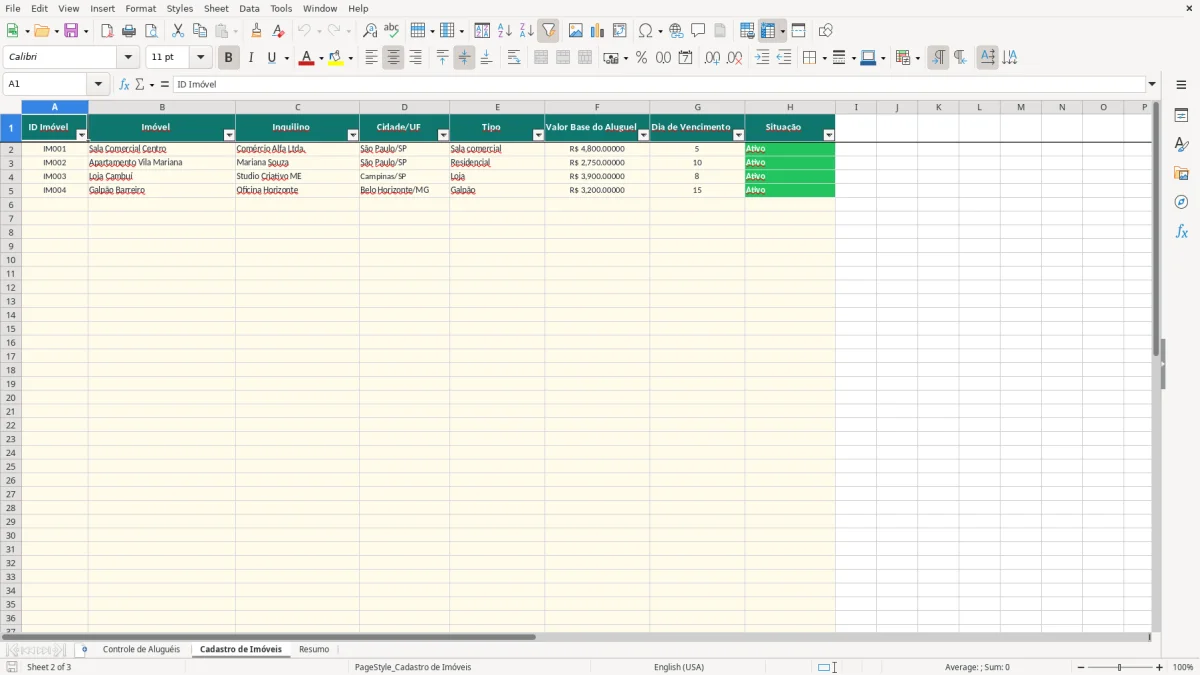The height and width of the screenshot is (675, 1200).
Task: Cut selection with the scissors icon
Action: tap(178, 31)
